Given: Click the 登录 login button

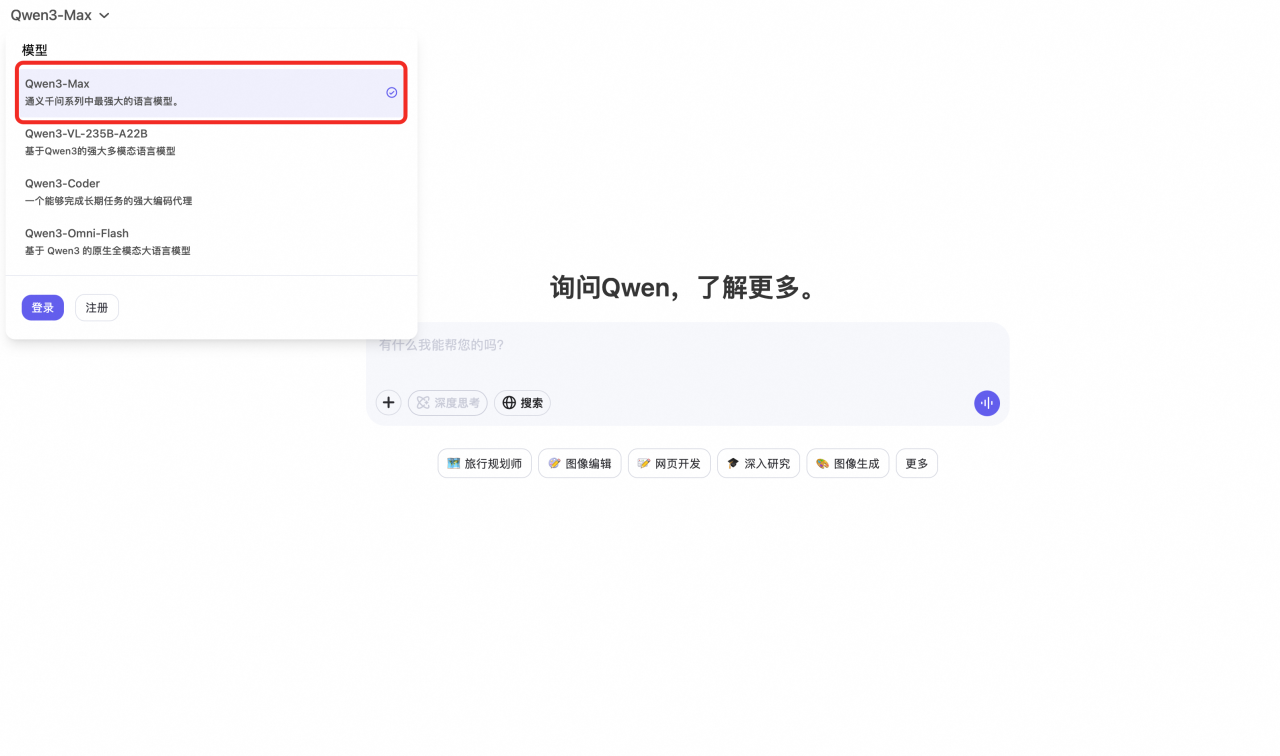Looking at the screenshot, I should coord(42,307).
